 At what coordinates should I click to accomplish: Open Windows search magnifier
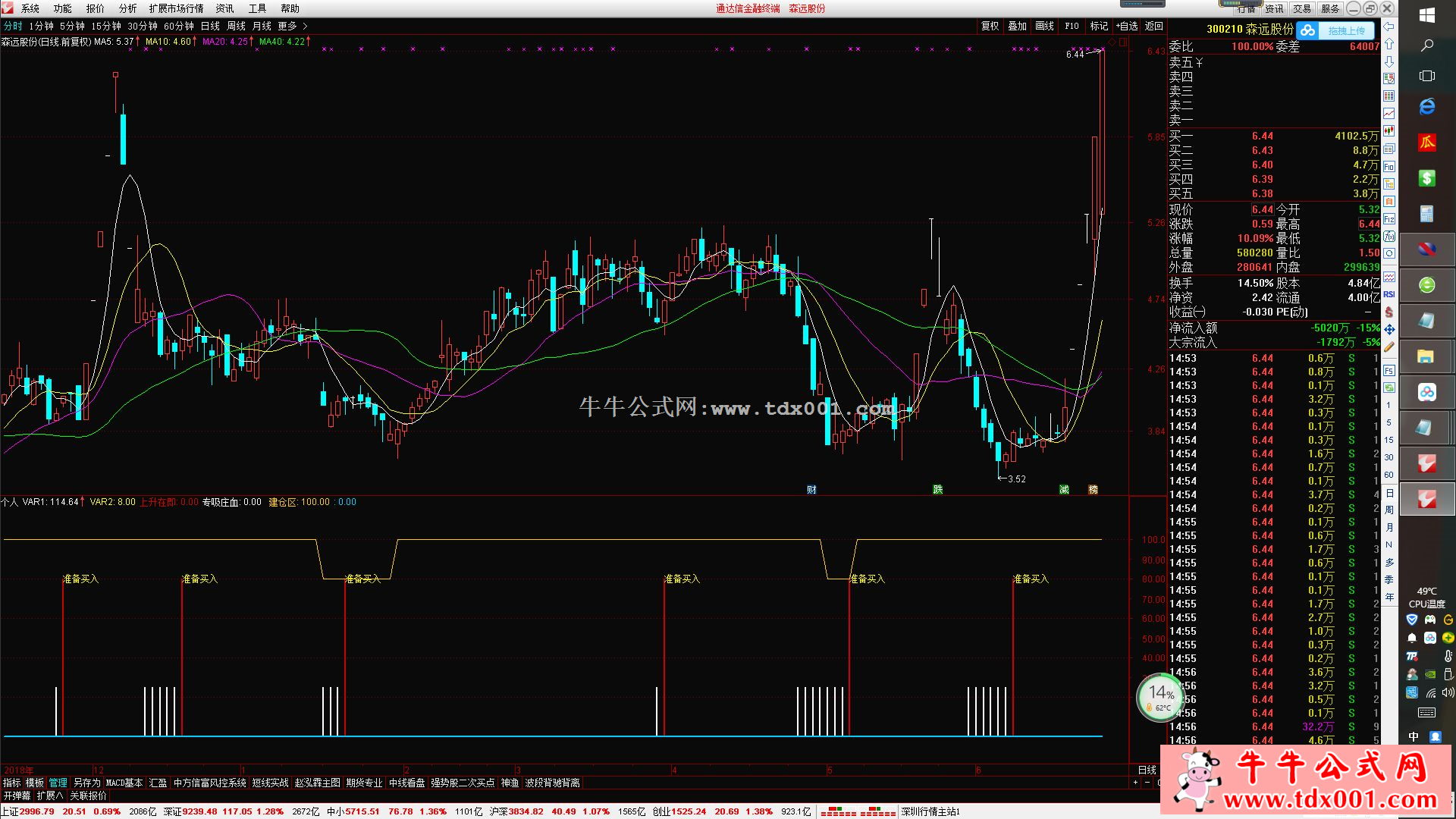pyautogui.click(x=1426, y=45)
